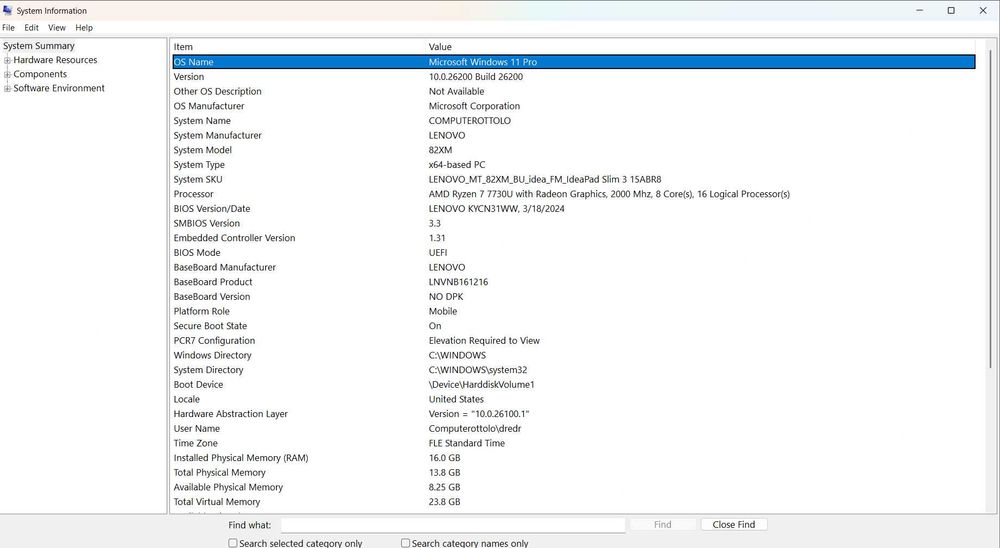Viewport: 1000px width, 548px height.
Task: Select the BaseBoard Version row
Action: coord(574,297)
